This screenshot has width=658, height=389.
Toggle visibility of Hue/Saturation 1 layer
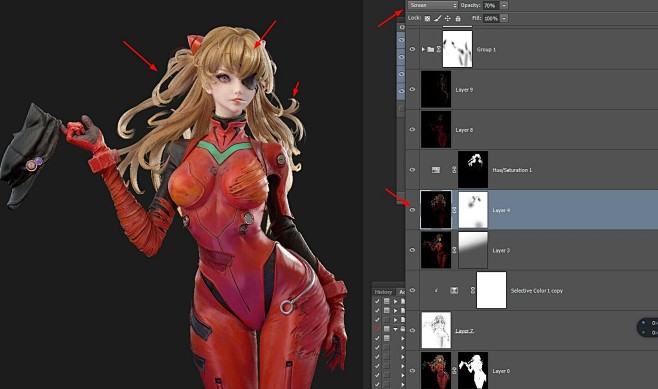(x=412, y=170)
